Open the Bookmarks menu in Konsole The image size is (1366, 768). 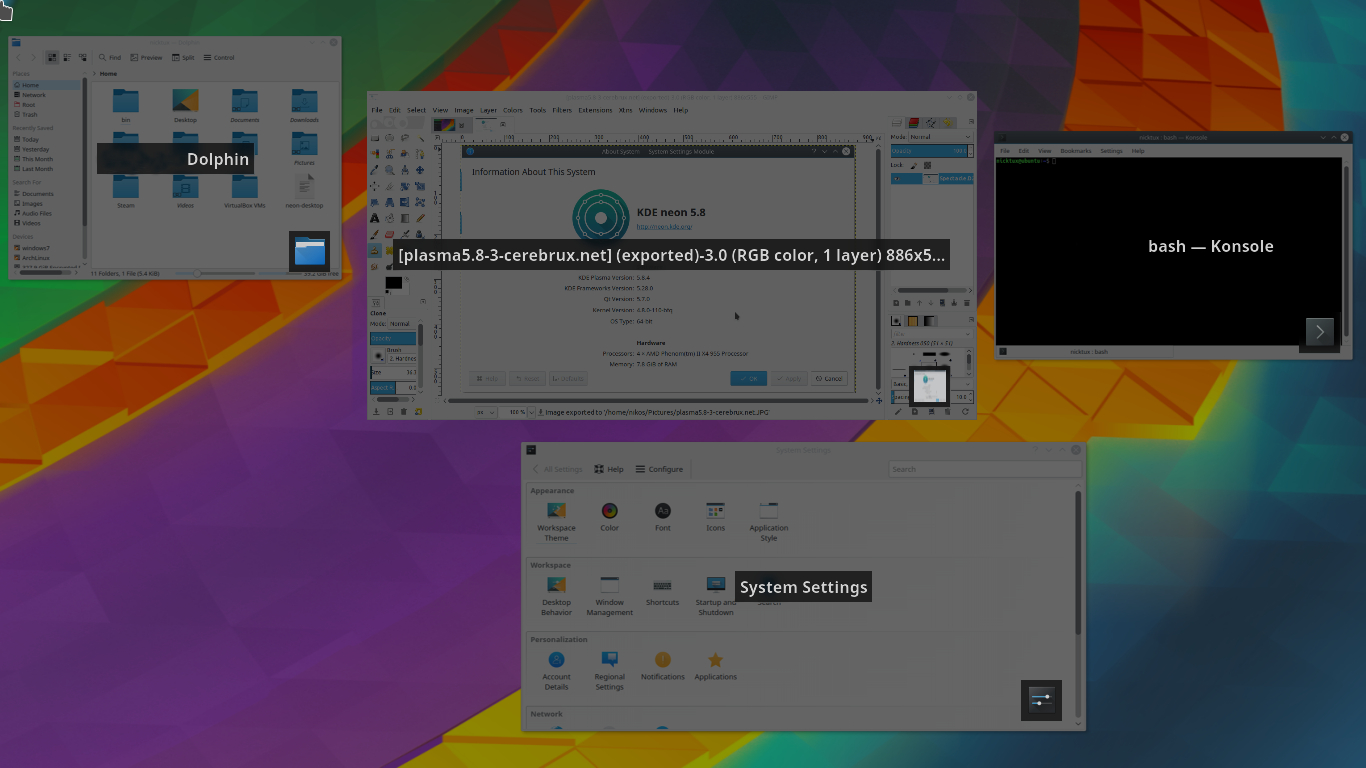pos(1076,151)
